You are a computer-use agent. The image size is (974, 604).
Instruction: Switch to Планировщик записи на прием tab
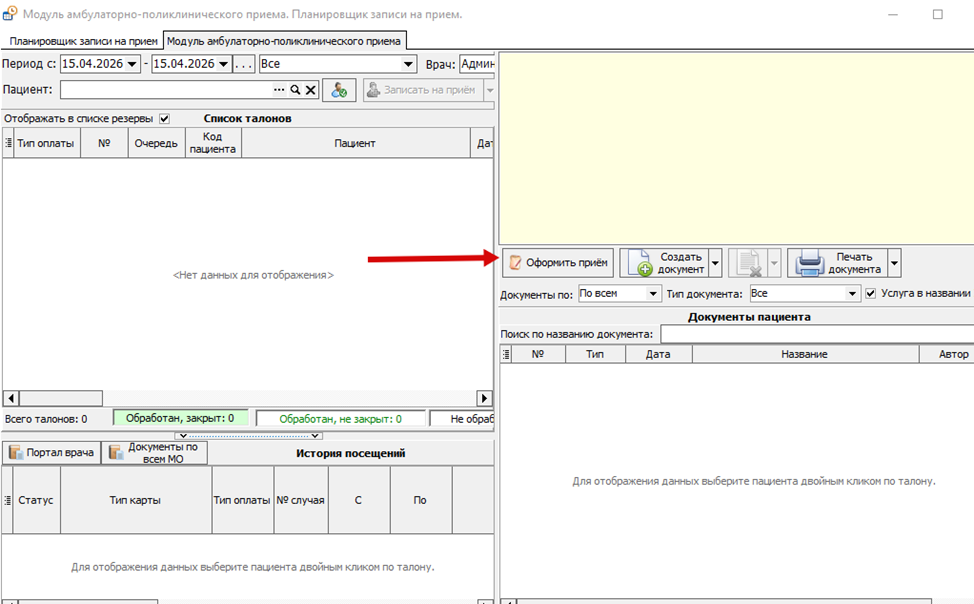pos(83,41)
